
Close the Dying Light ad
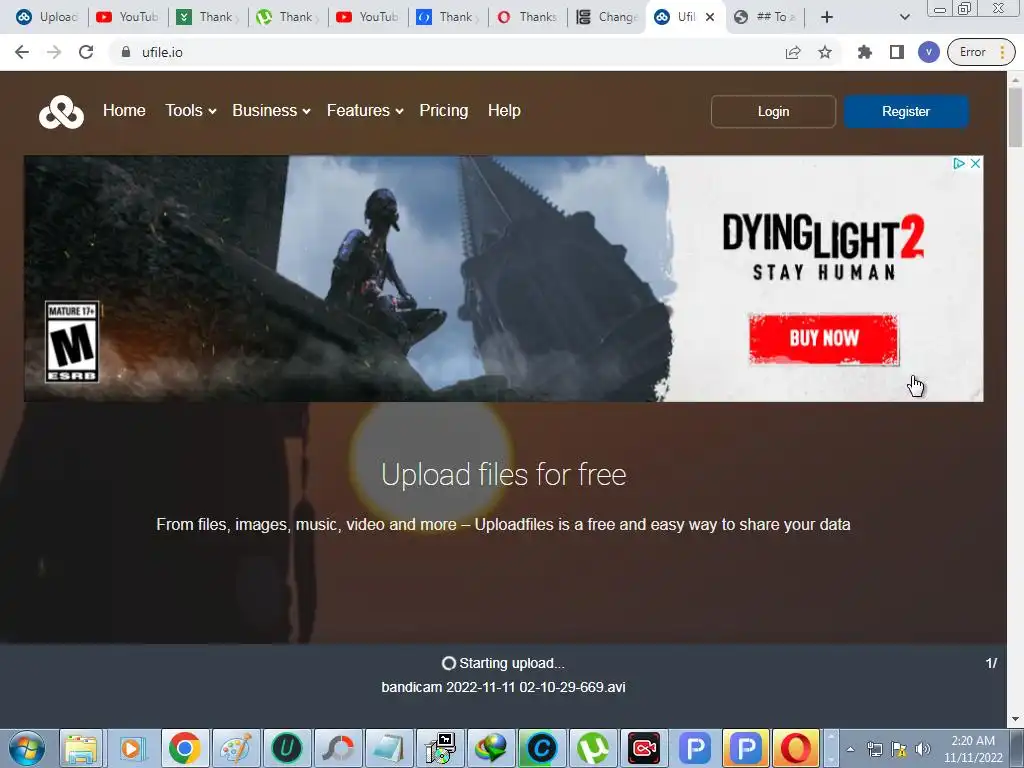click(x=975, y=163)
